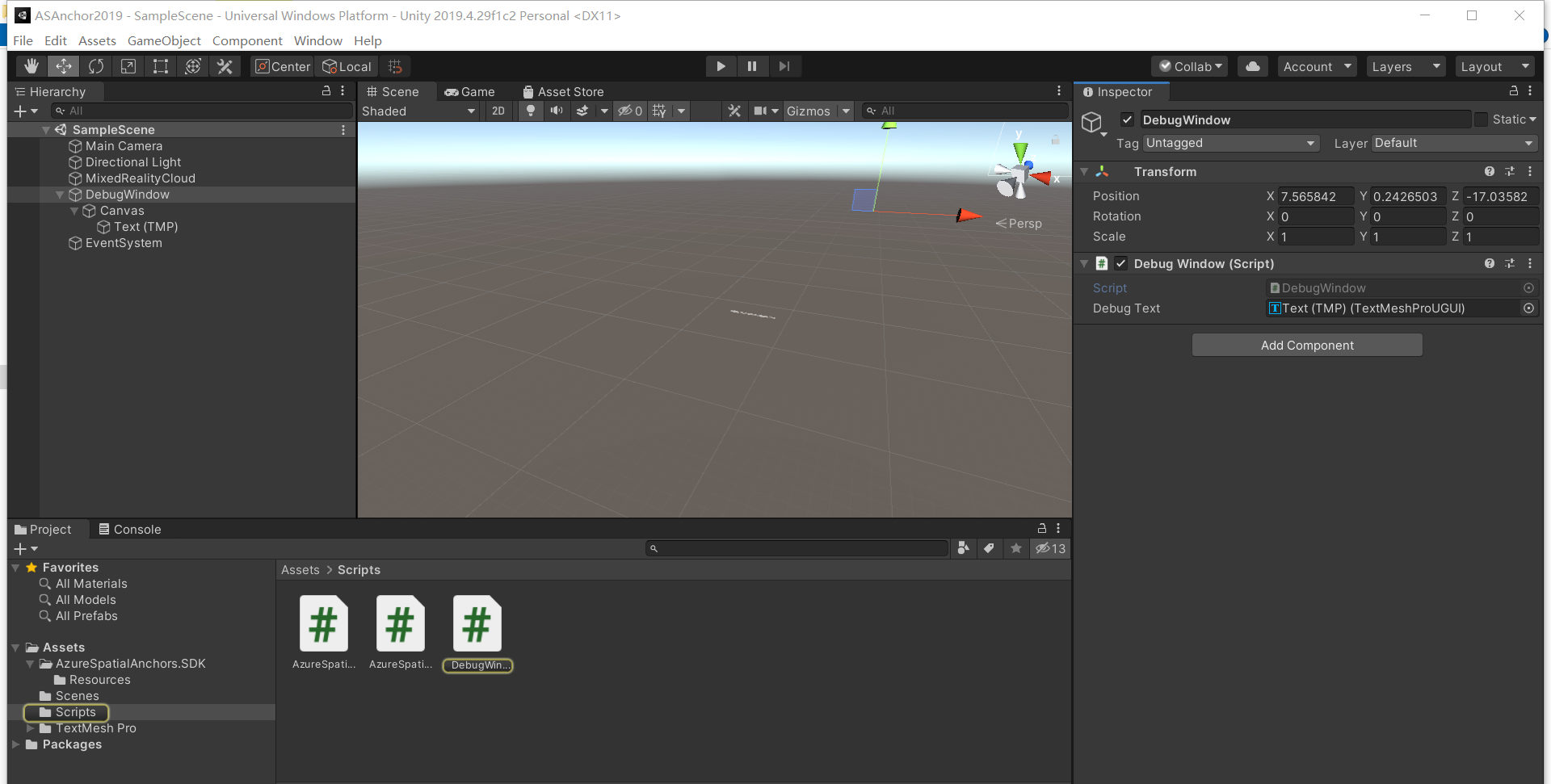
Task: Enable the Static flag for DebugWindow
Action: click(x=1481, y=119)
